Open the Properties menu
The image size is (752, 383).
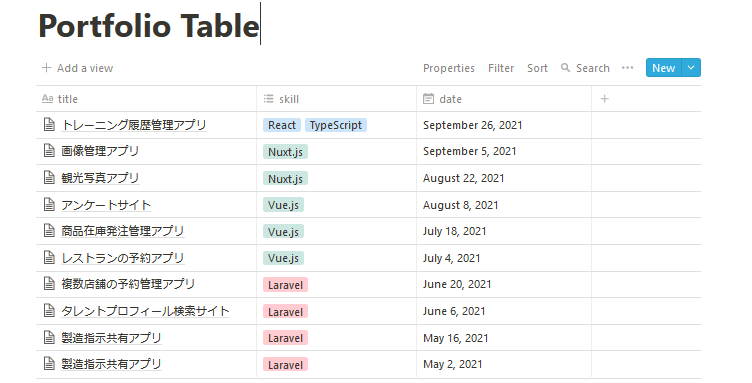click(448, 68)
